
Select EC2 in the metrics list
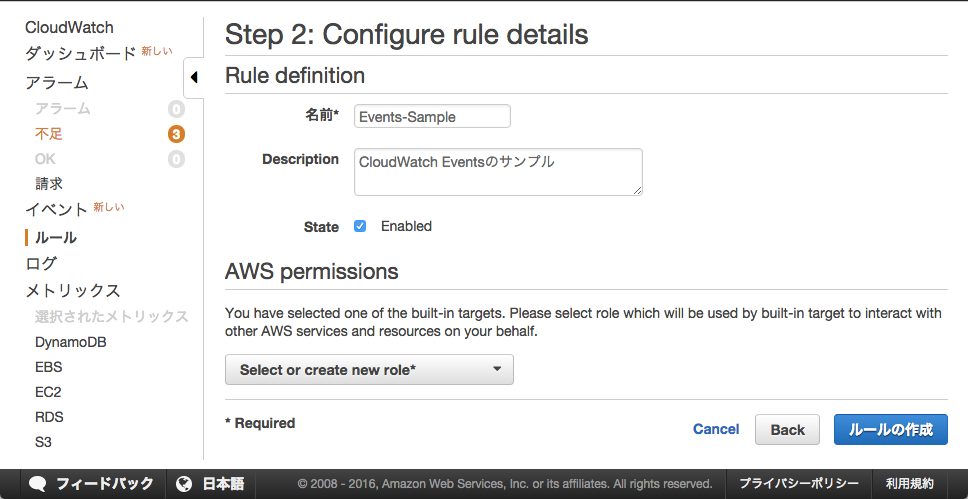[x=48, y=392]
